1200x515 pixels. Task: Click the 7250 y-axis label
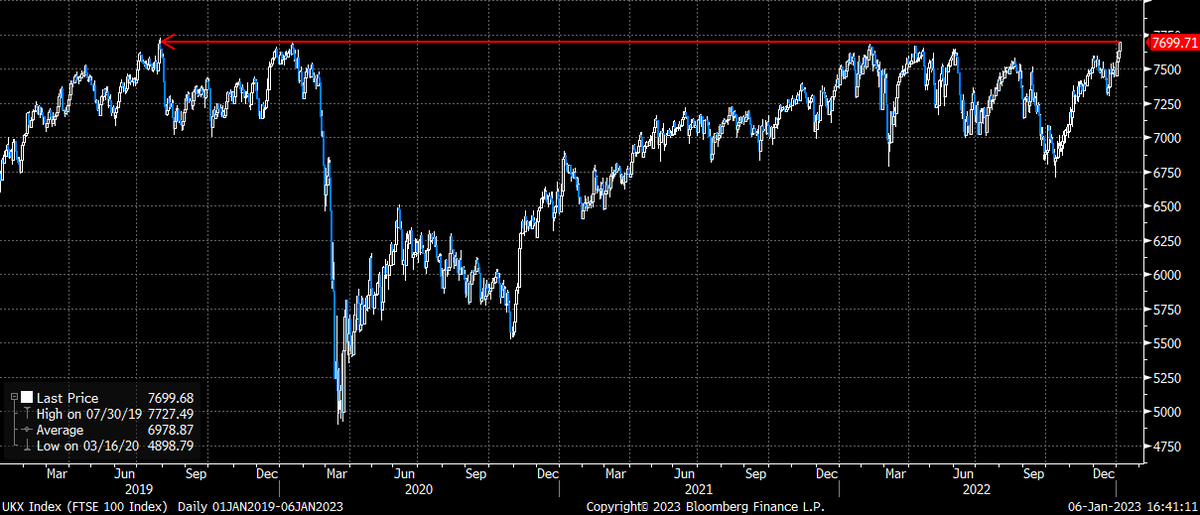coord(1167,105)
